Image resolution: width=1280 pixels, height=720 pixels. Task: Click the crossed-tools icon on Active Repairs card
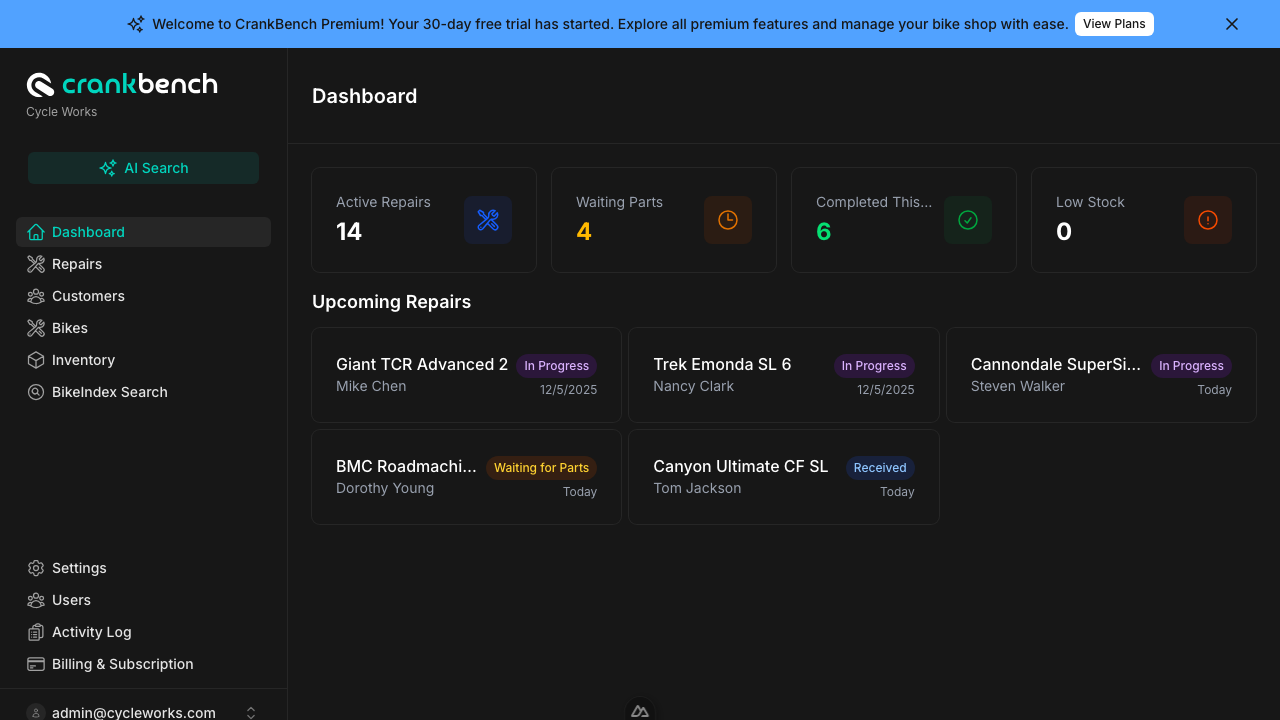point(488,220)
